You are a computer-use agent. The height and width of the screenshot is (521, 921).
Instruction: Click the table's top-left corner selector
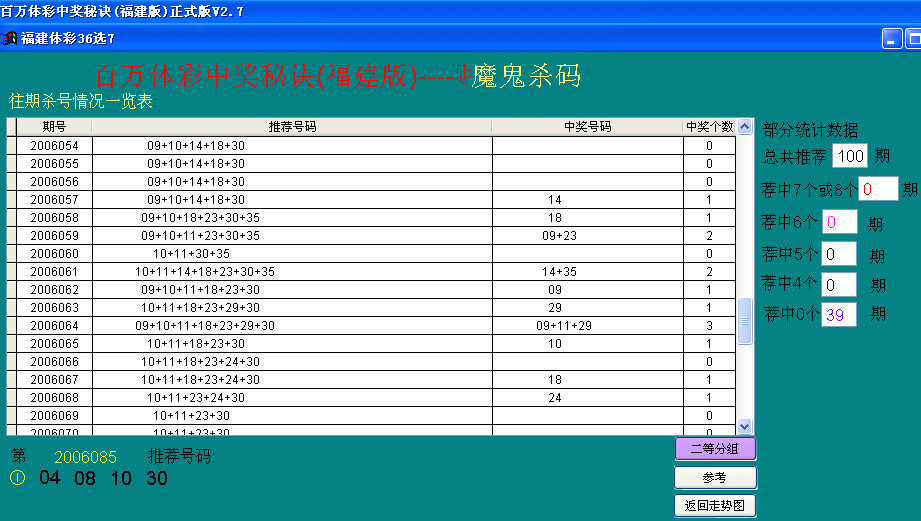pos(12,127)
